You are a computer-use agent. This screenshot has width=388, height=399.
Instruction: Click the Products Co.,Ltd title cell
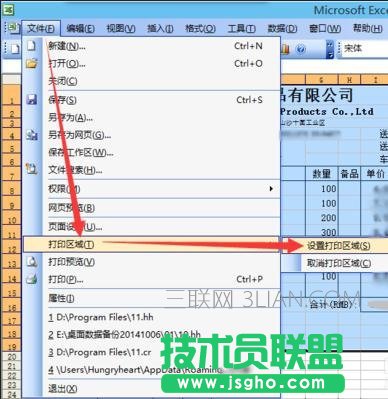click(x=327, y=112)
